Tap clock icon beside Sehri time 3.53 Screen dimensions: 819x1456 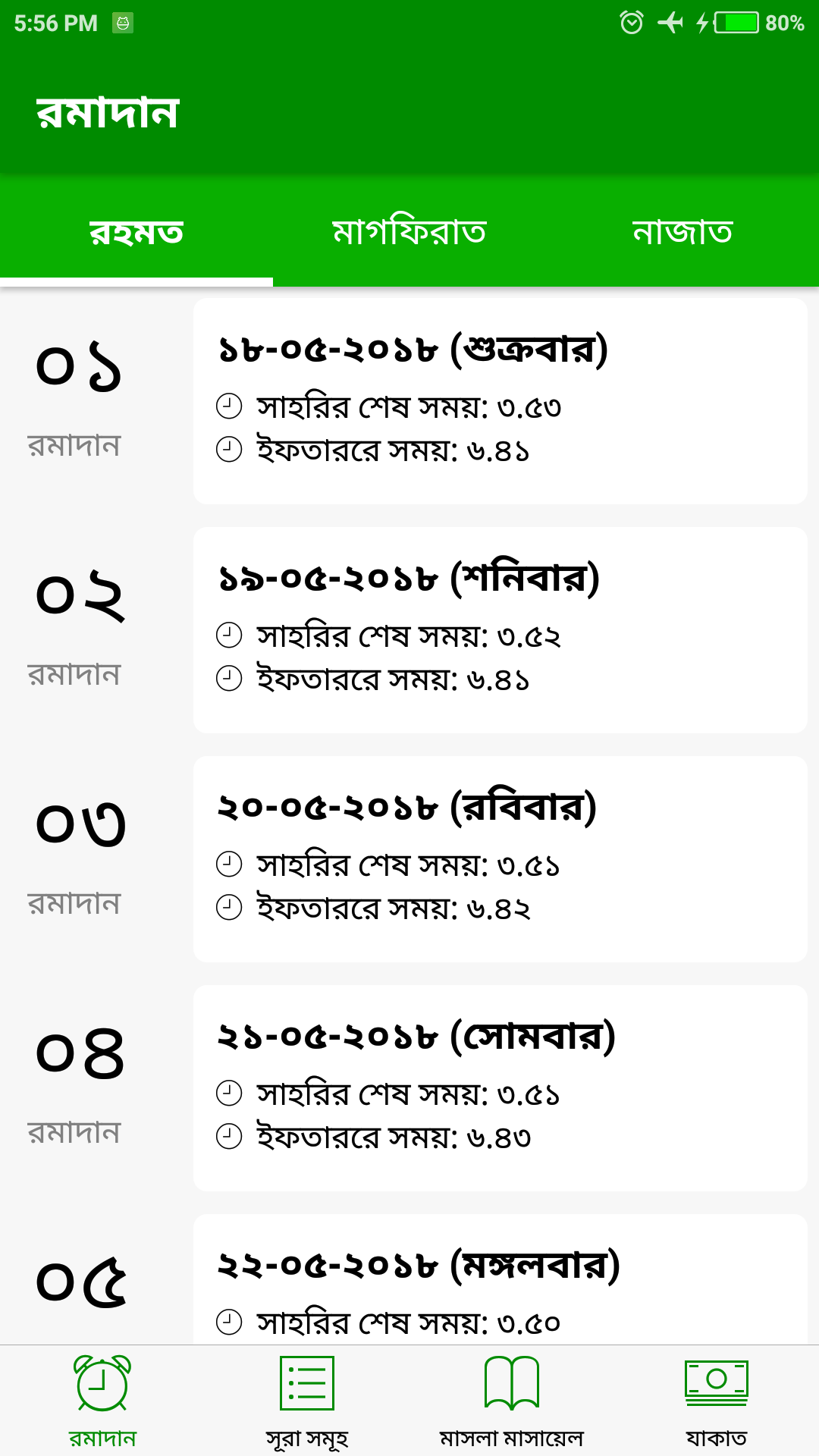pos(229,406)
